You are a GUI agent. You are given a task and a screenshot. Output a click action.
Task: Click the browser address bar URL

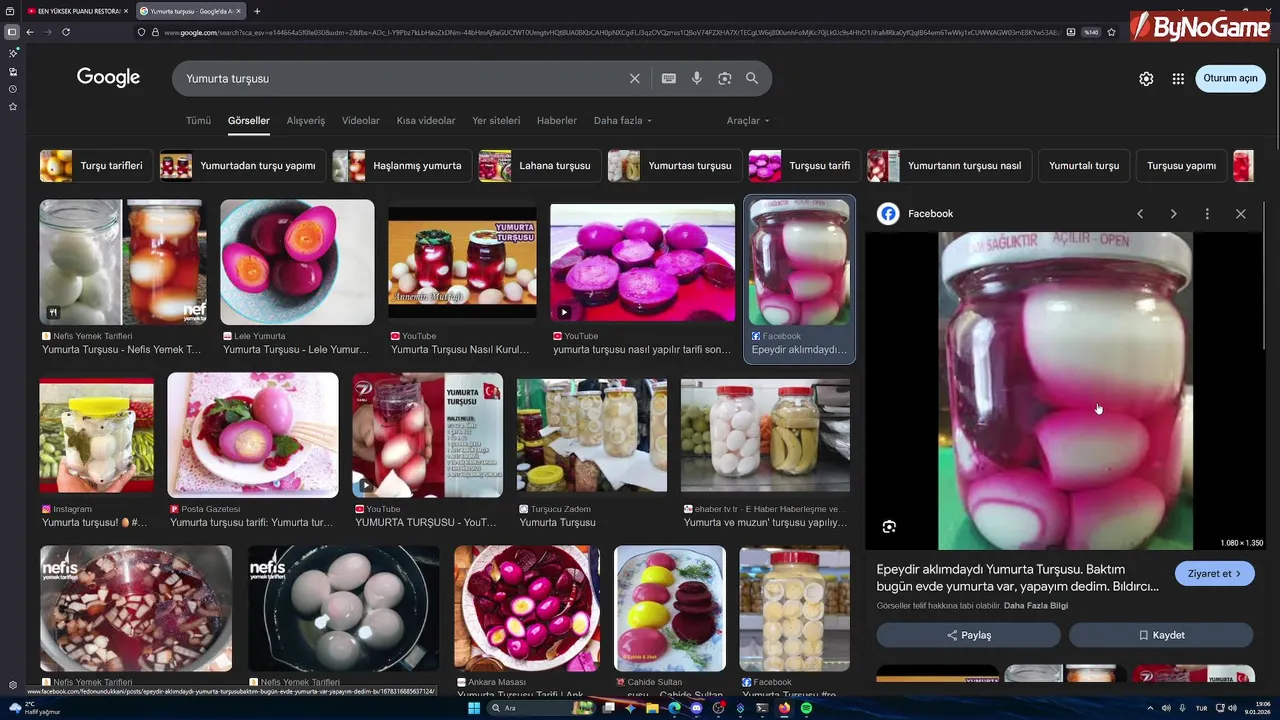pos(610,32)
